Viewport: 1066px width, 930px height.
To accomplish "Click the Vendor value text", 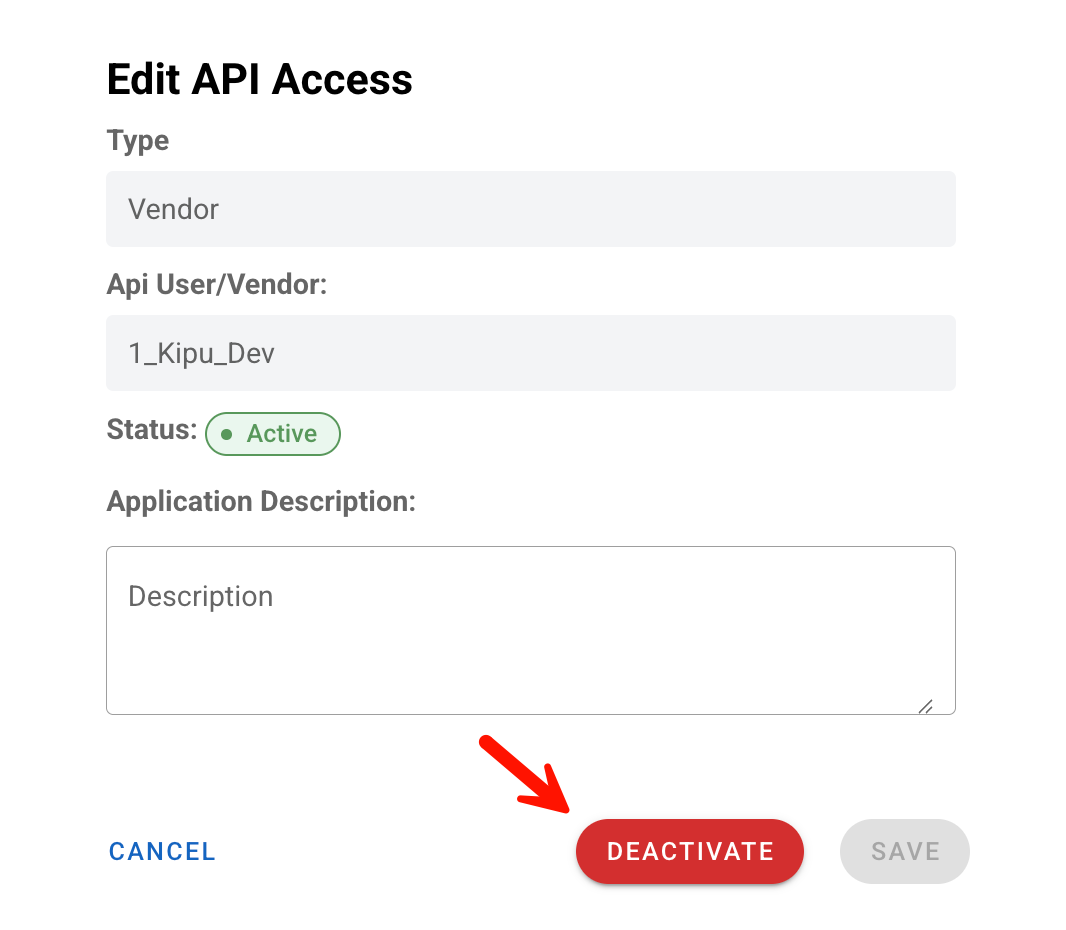I will click(173, 209).
